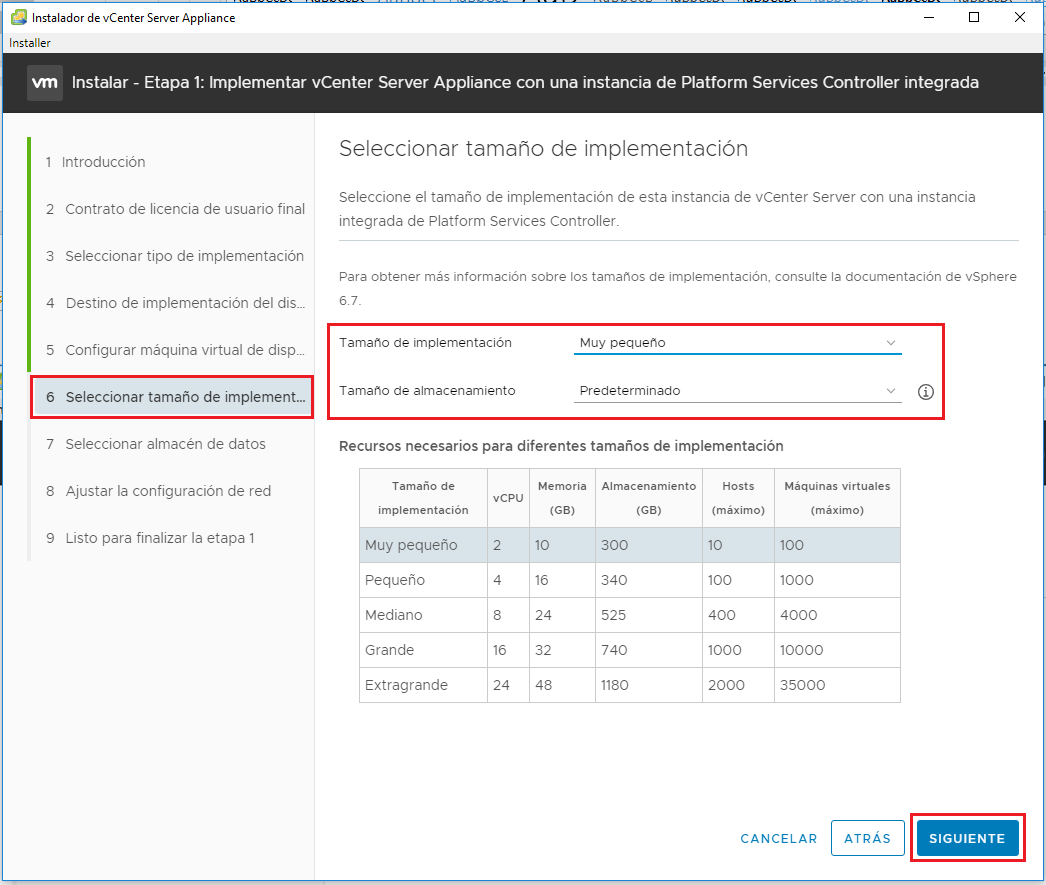
Task: Open the Tamaño de implementación dropdown
Action: pyautogui.click(x=737, y=342)
